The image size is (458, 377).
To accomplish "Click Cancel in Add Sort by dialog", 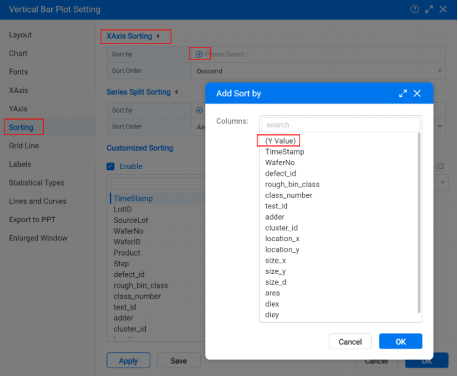I will tap(350, 342).
